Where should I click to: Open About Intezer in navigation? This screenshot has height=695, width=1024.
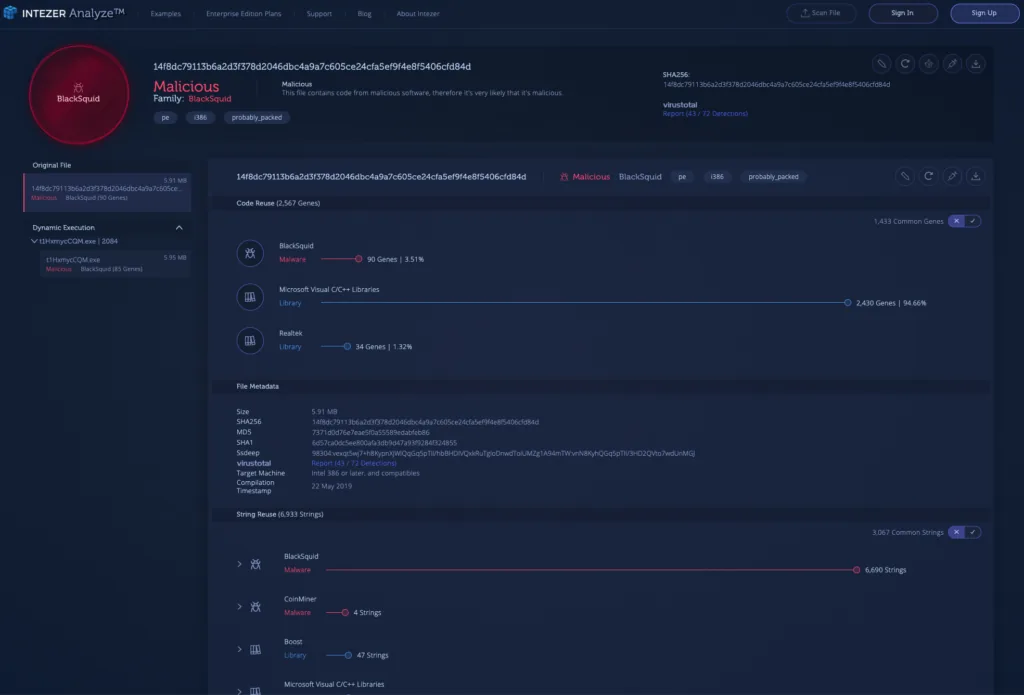point(418,14)
